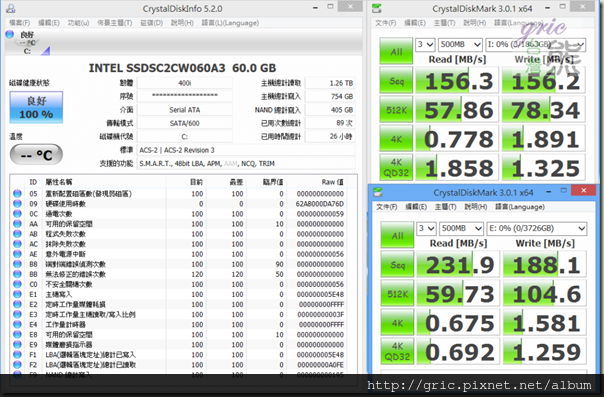This screenshot has width=604, height=397.
Task: Open test count dropdown in I: drive CrystalDiskMark
Action: tap(425, 45)
